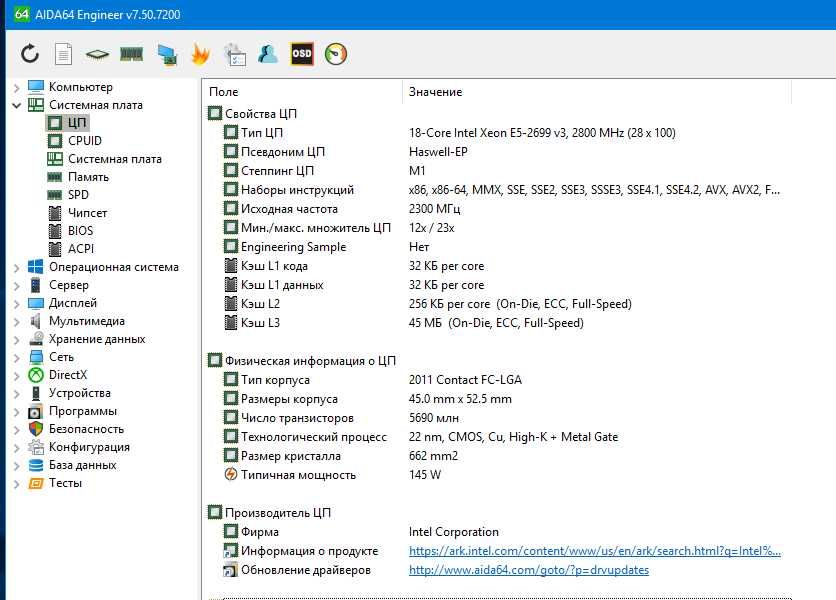Select the Тип ЦП row
This screenshot has width=836, height=600.
(499, 133)
